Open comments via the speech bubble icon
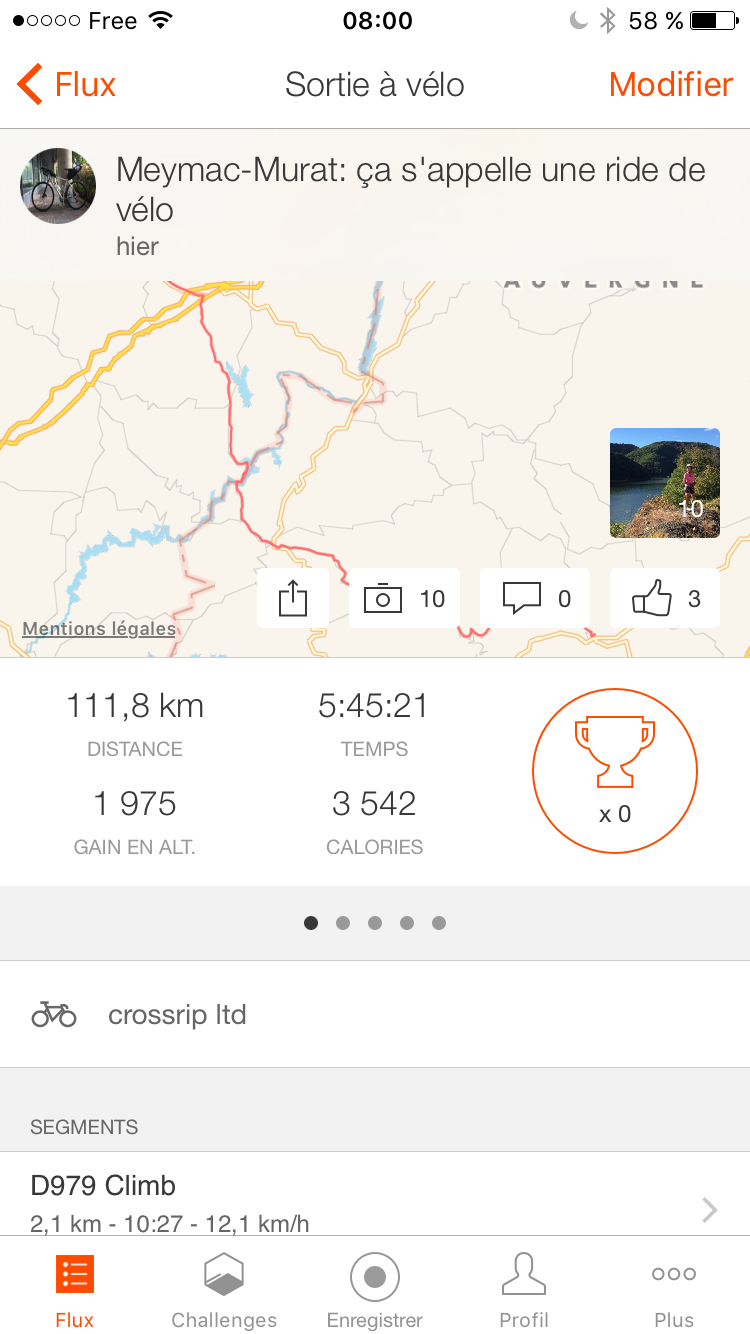Image resolution: width=750 pixels, height=1334 pixels. click(522, 599)
